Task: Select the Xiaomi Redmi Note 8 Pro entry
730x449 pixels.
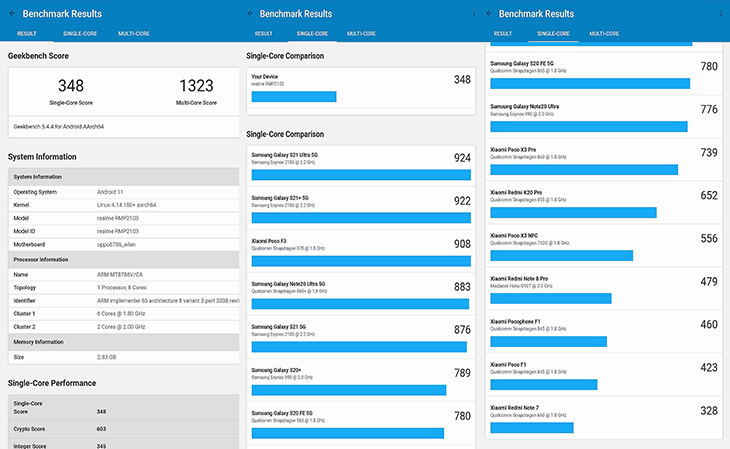Action: [604, 289]
